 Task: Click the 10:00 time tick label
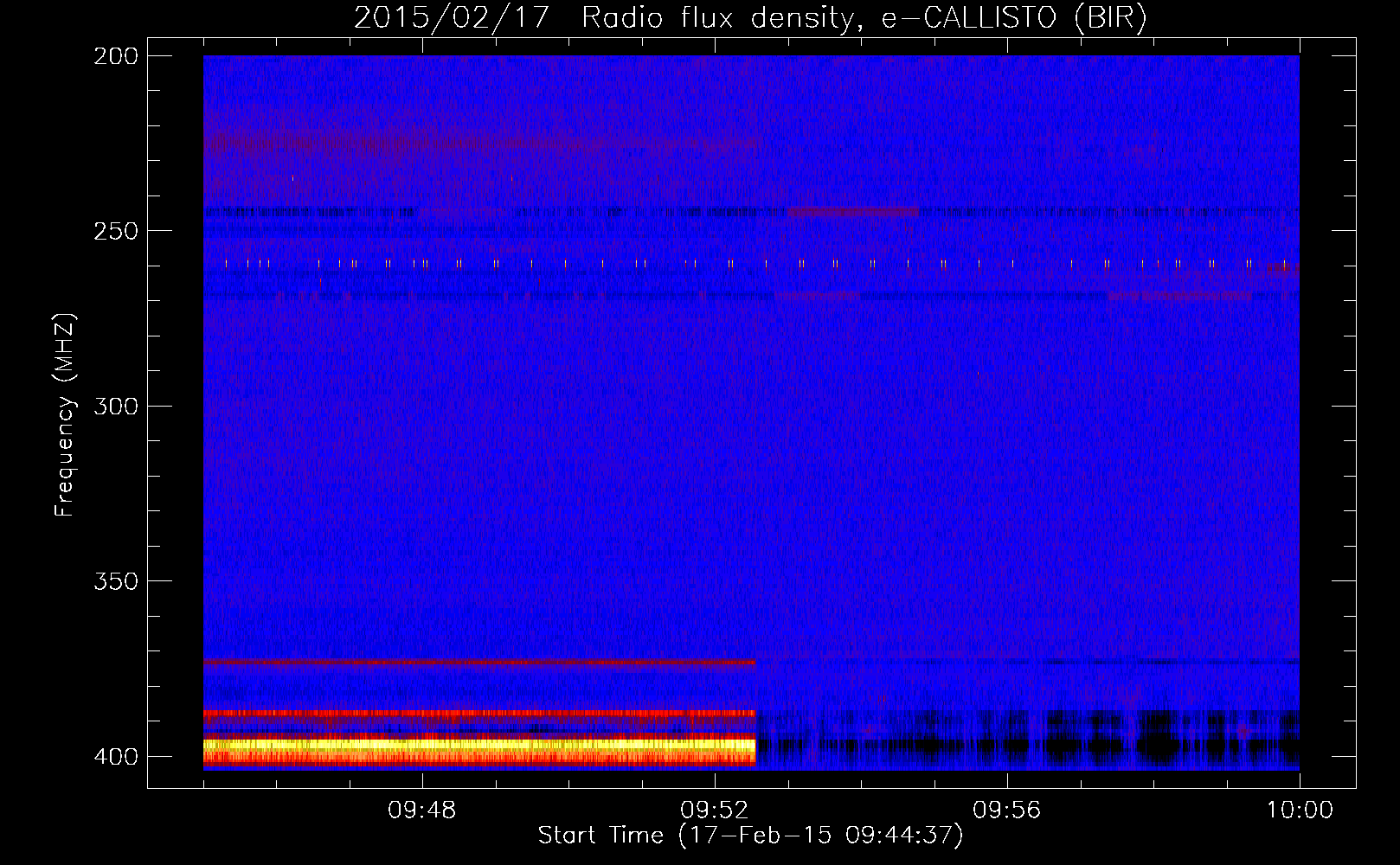click(x=1299, y=811)
